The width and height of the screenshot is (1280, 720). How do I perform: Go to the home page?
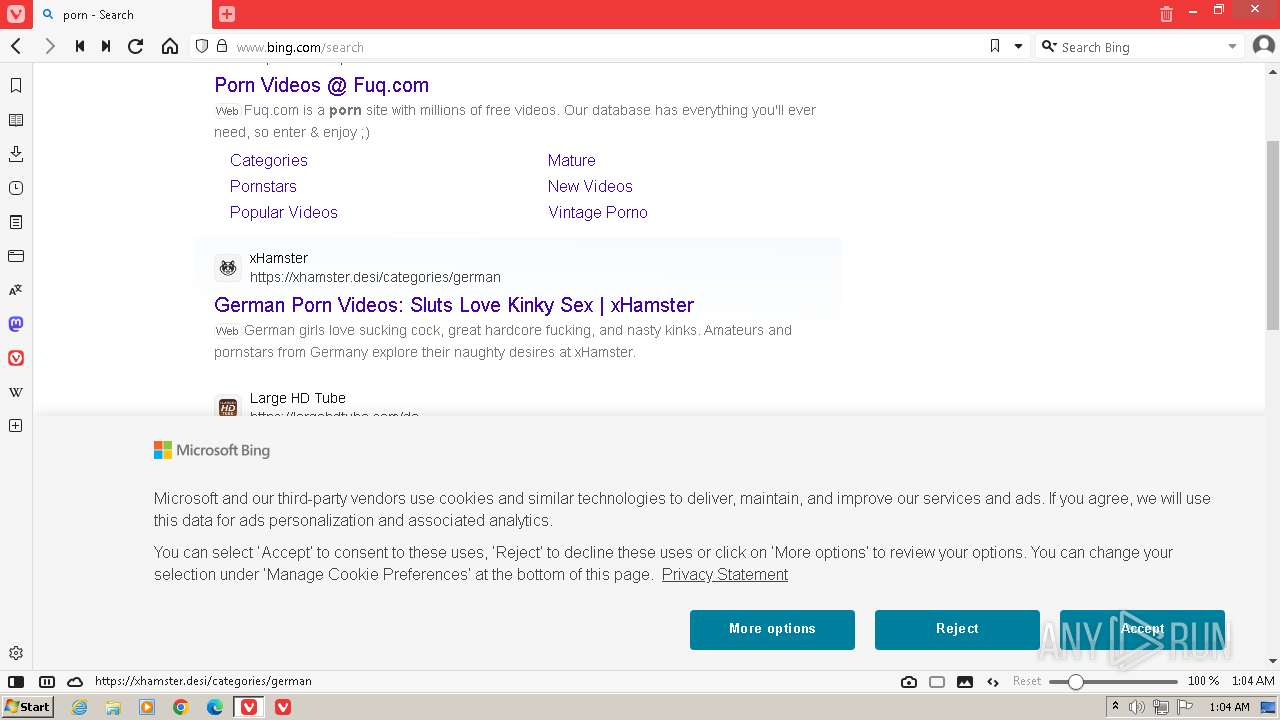coord(170,46)
